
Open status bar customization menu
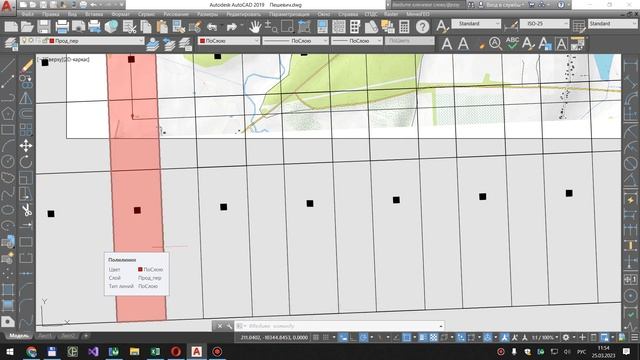(634, 338)
